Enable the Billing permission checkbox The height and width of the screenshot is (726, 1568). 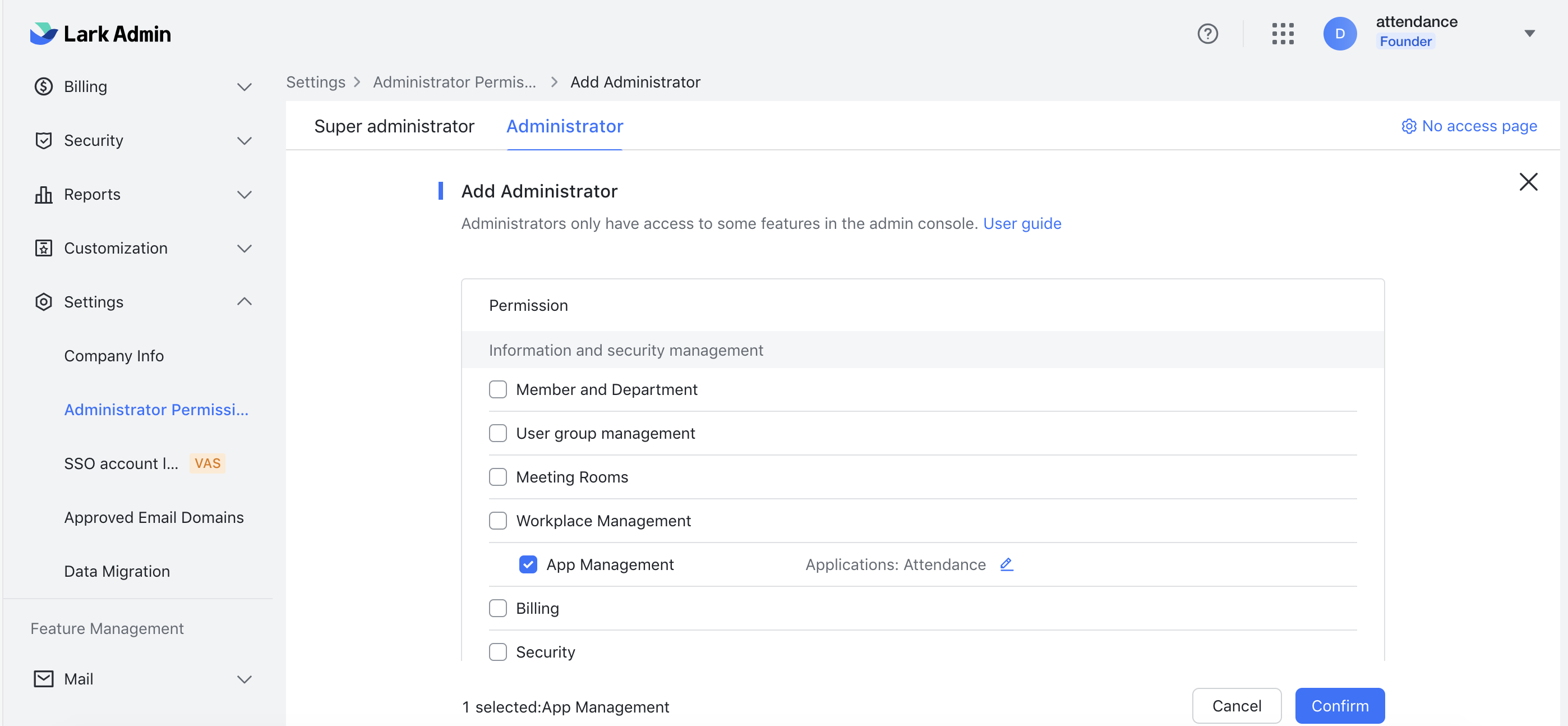click(x=498, y=608)
